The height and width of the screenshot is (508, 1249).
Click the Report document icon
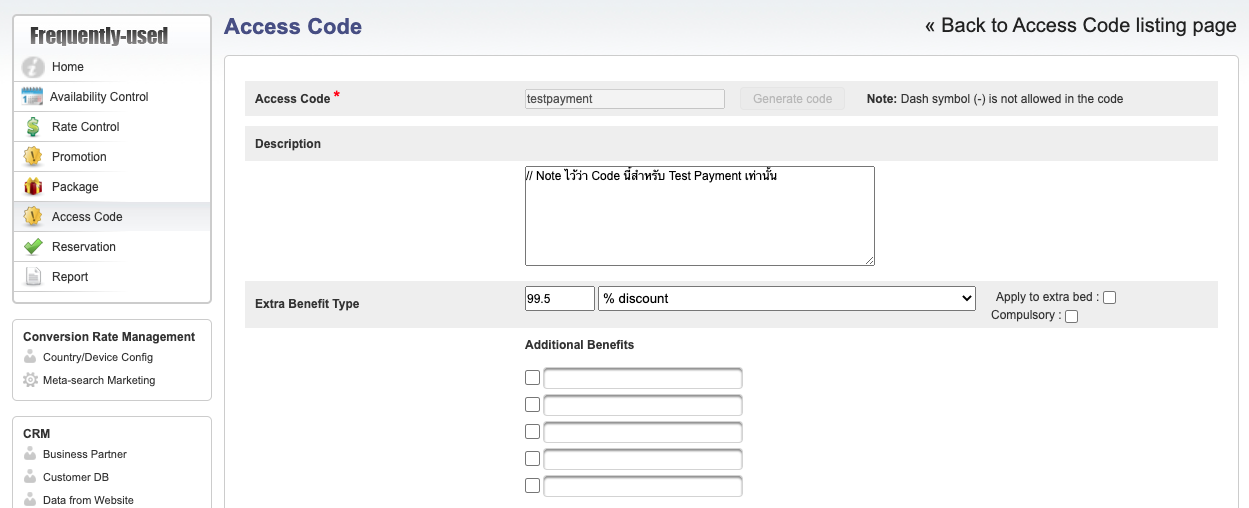[x=33, y=277]
